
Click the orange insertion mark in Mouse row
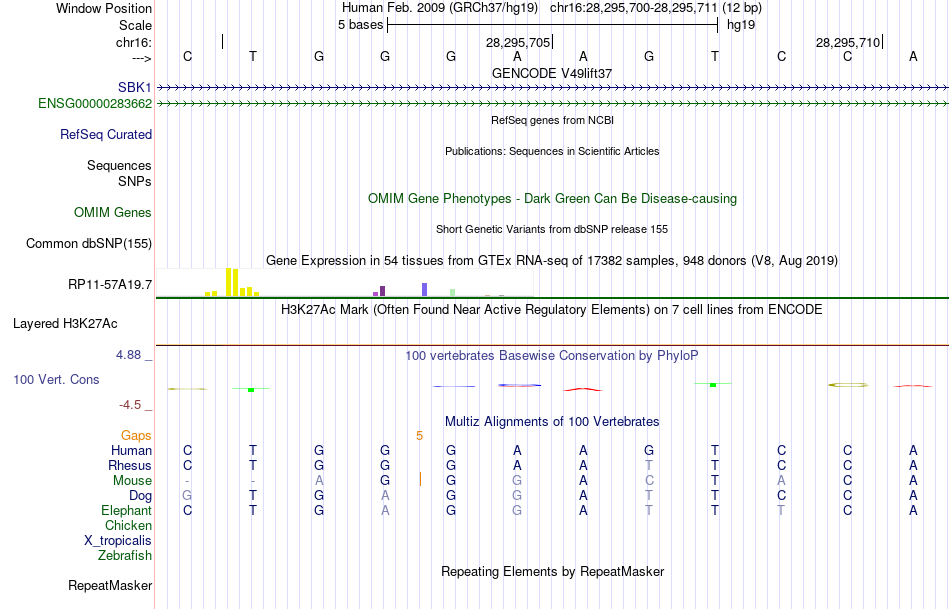(420, 479)
